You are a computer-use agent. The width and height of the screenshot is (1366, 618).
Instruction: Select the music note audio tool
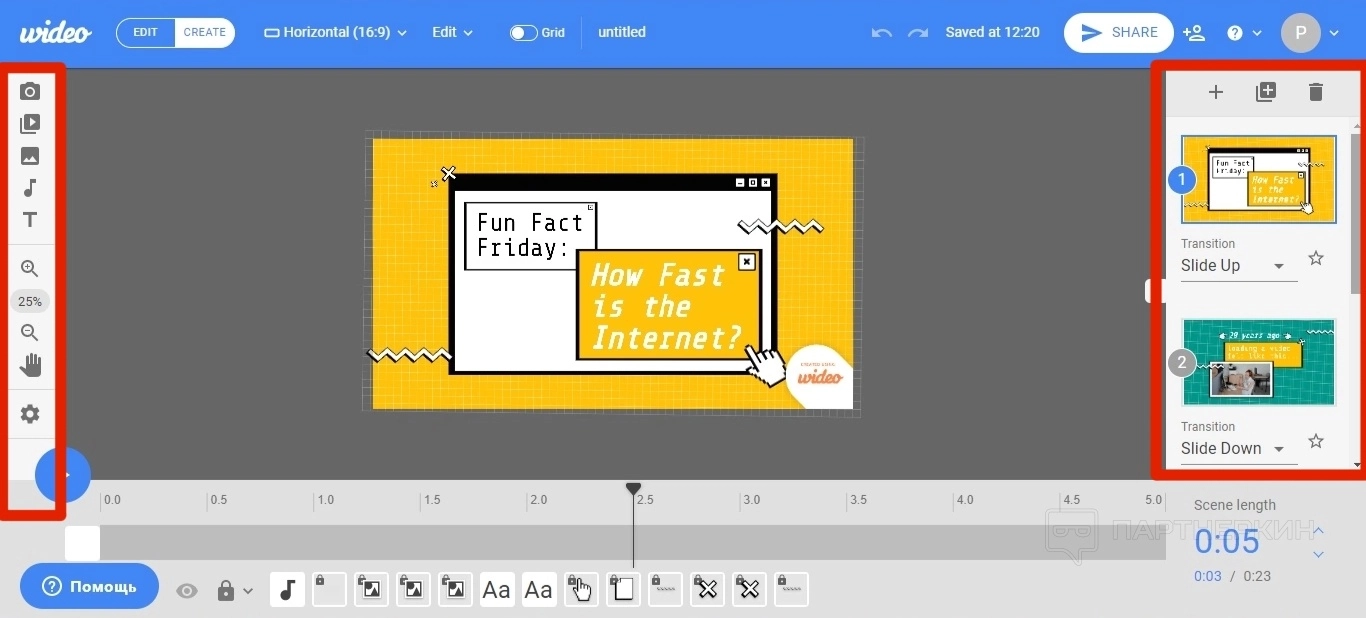pyautogui.click(x=30, y=188)
